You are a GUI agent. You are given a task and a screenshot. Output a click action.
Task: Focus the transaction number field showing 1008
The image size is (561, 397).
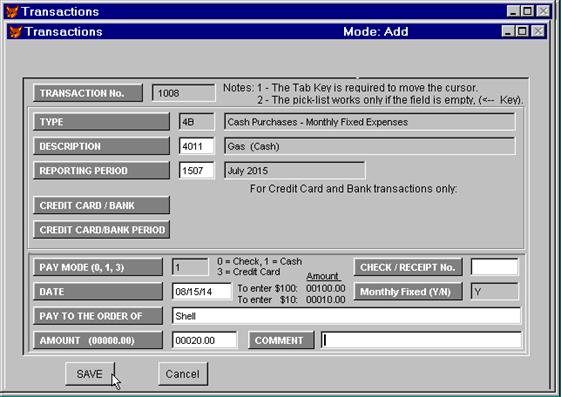184,93
